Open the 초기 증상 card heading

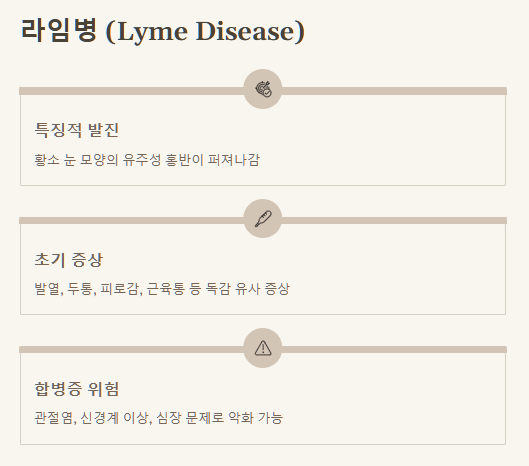click(x=68, y=259)
